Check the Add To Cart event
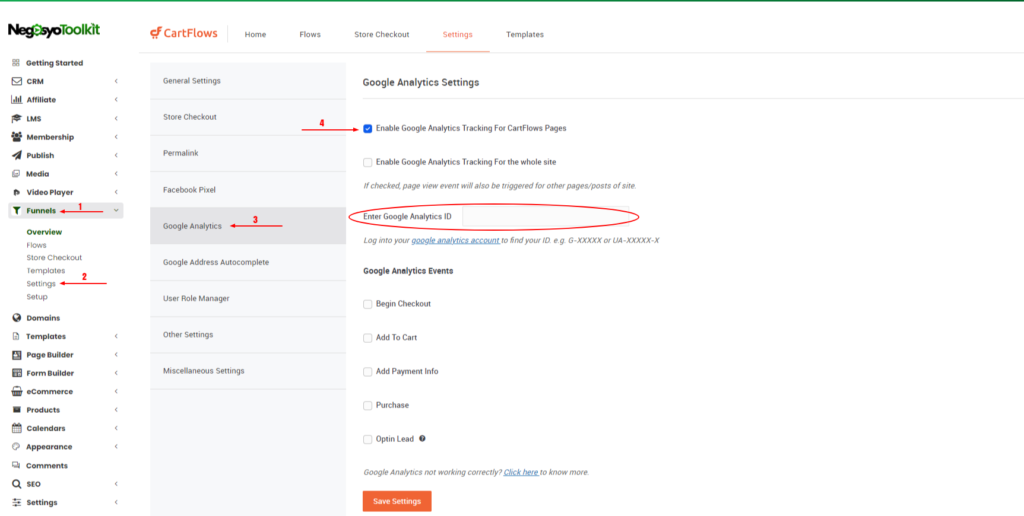1024x516 pixels. click(368, 338)
